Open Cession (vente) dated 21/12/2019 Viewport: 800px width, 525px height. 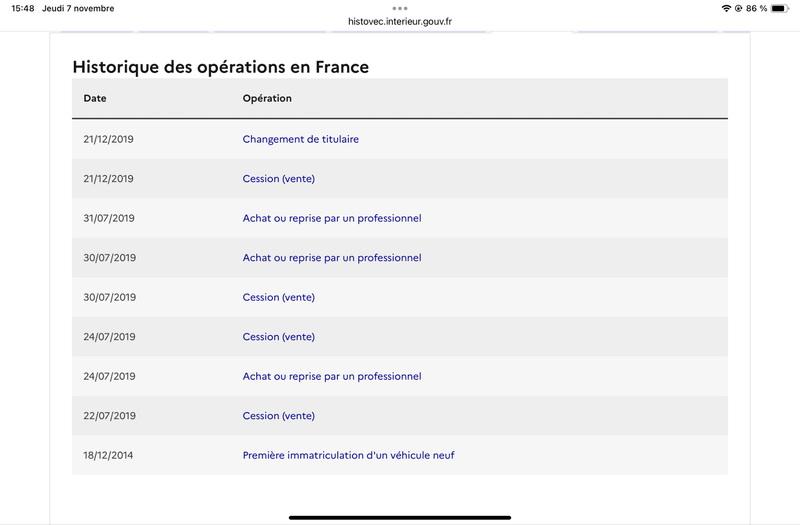tap(279, 179)
